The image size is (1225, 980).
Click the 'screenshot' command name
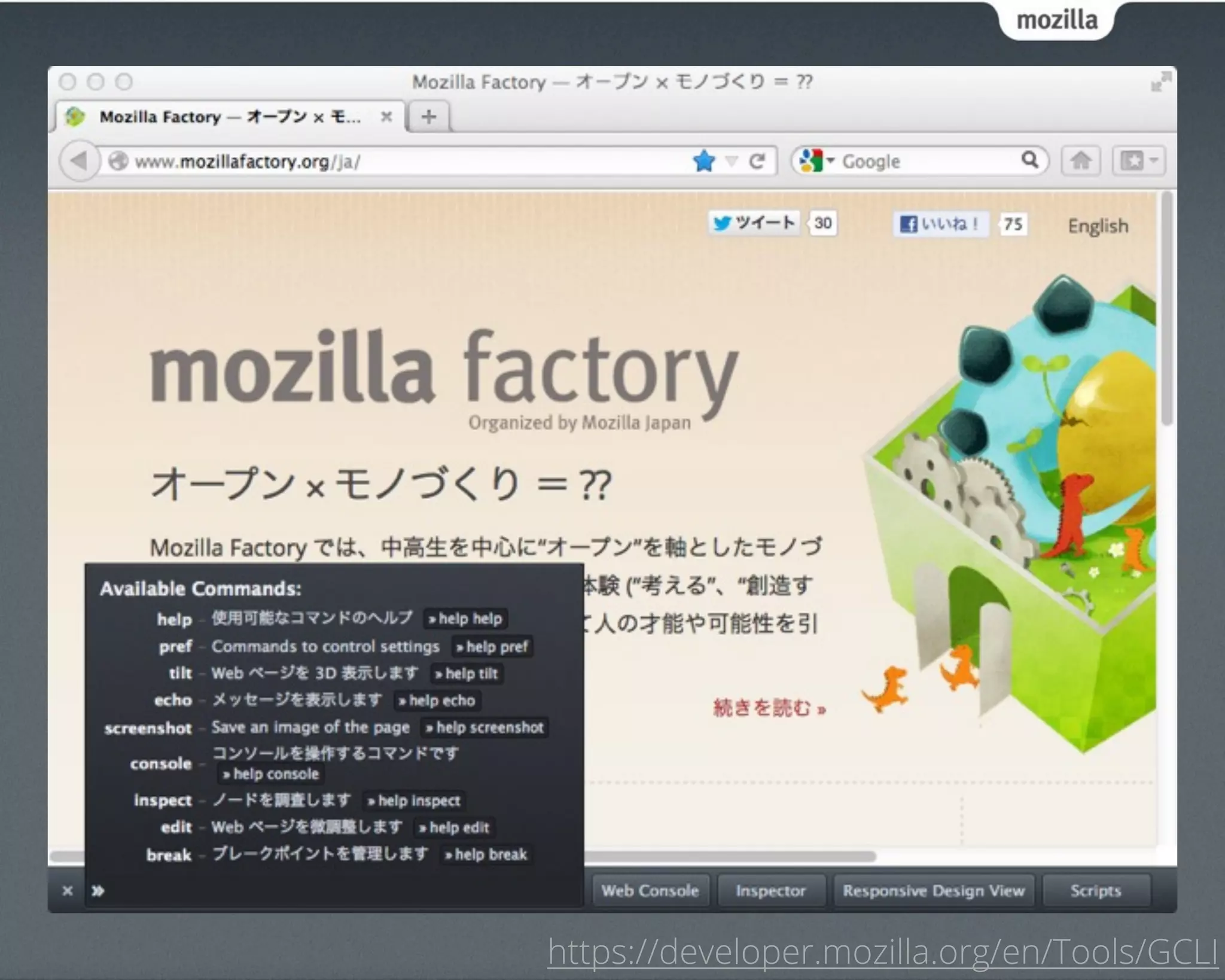148,728
